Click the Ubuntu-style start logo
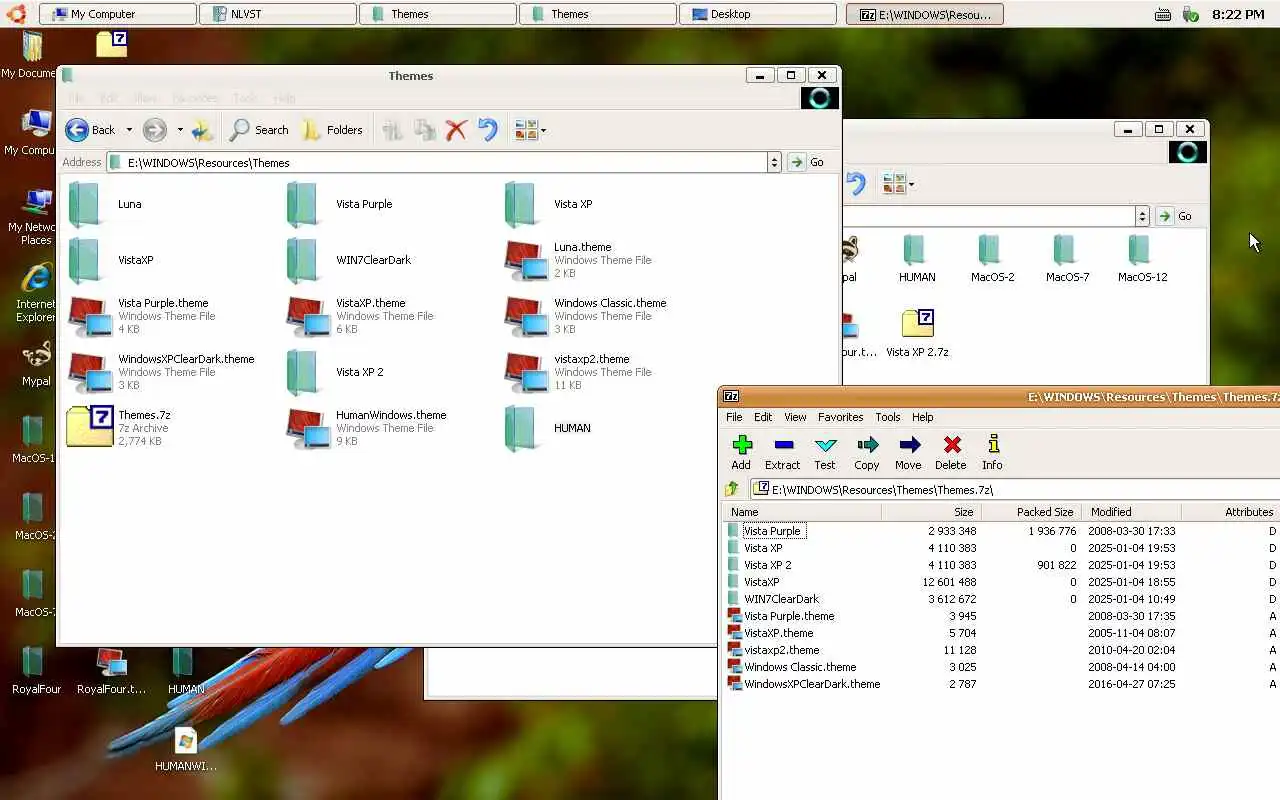The width and height of the screenshot is (1280, 800). click(x=16, y=13)
